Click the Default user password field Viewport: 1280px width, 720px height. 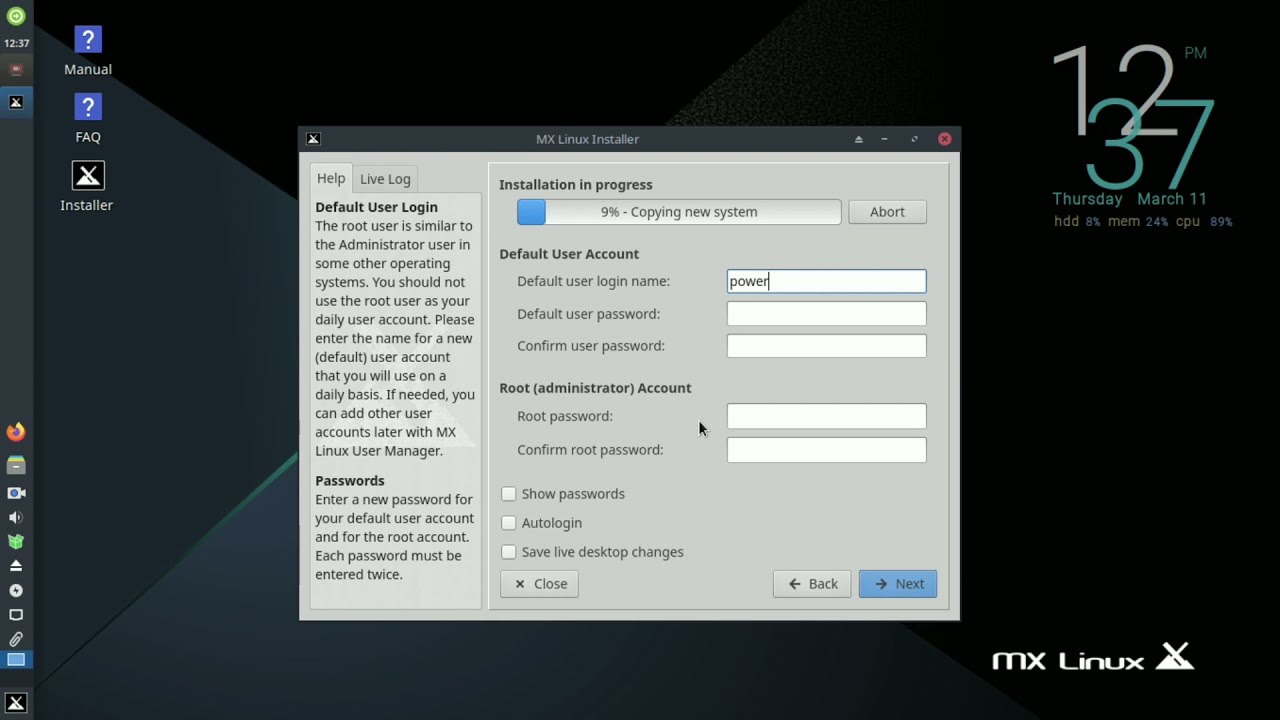click(826, 314)
